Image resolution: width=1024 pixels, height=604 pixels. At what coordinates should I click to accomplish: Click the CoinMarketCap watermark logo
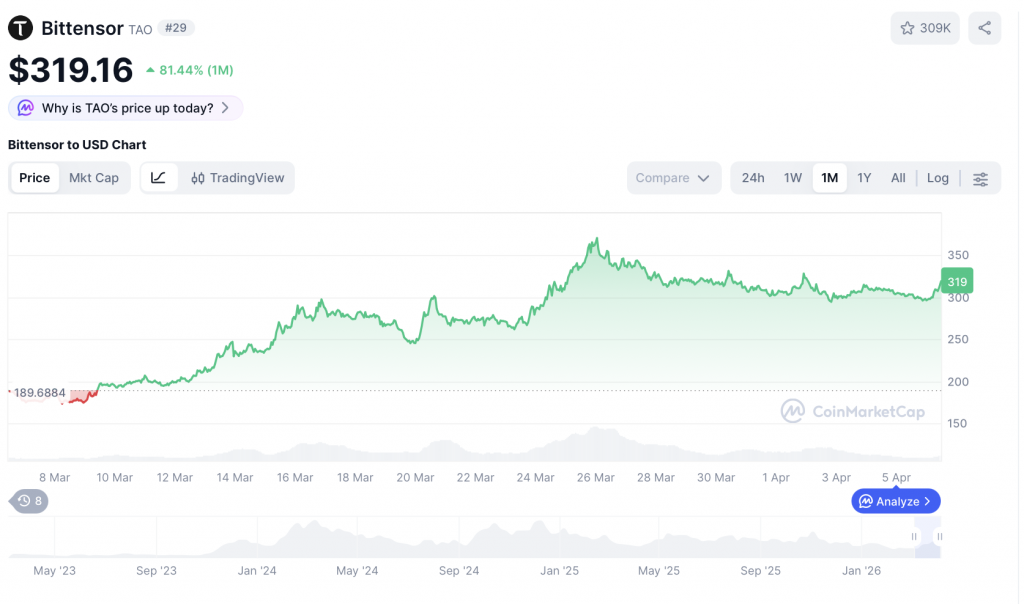pyautogui.click(x=852, y=411)
